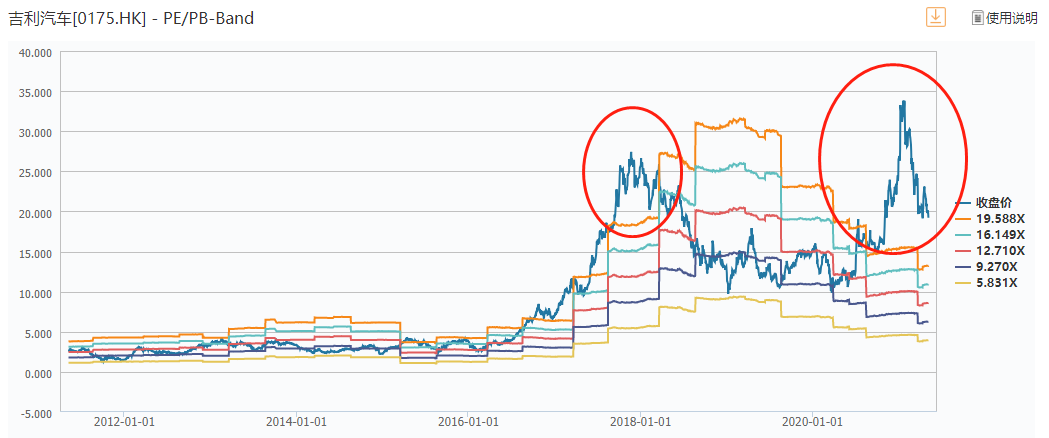This screenshot has height=438, width=1049.
Task: Click the 15.000 y-axis value label
Action: pos(35,253)
